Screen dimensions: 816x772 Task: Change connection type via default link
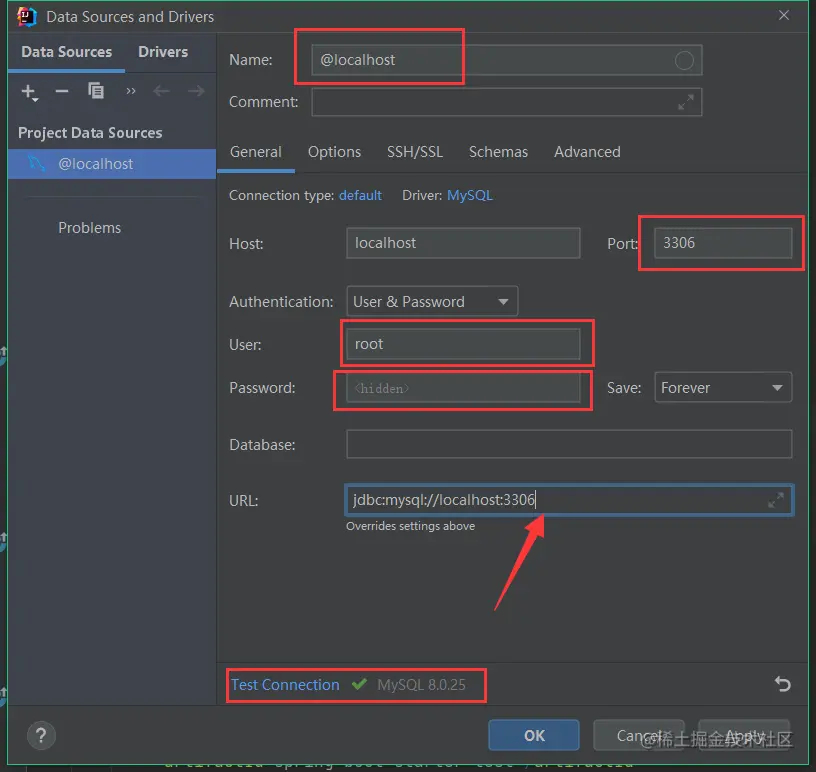click(x=360, y=196)
